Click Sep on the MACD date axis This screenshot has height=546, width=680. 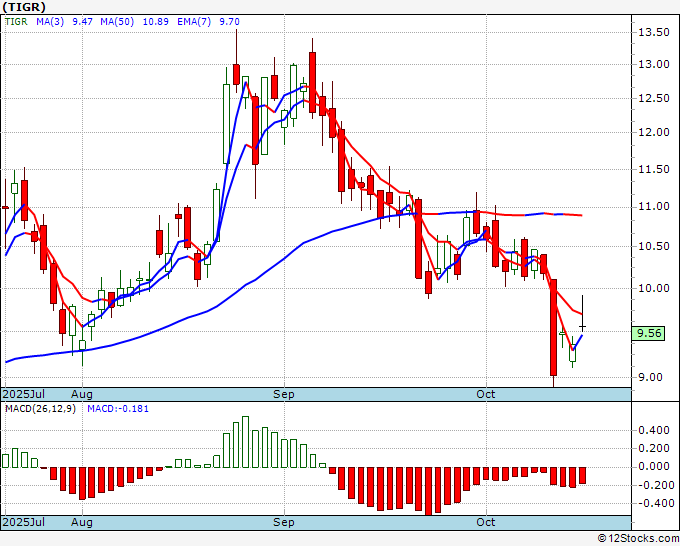(x=284, y=522)
